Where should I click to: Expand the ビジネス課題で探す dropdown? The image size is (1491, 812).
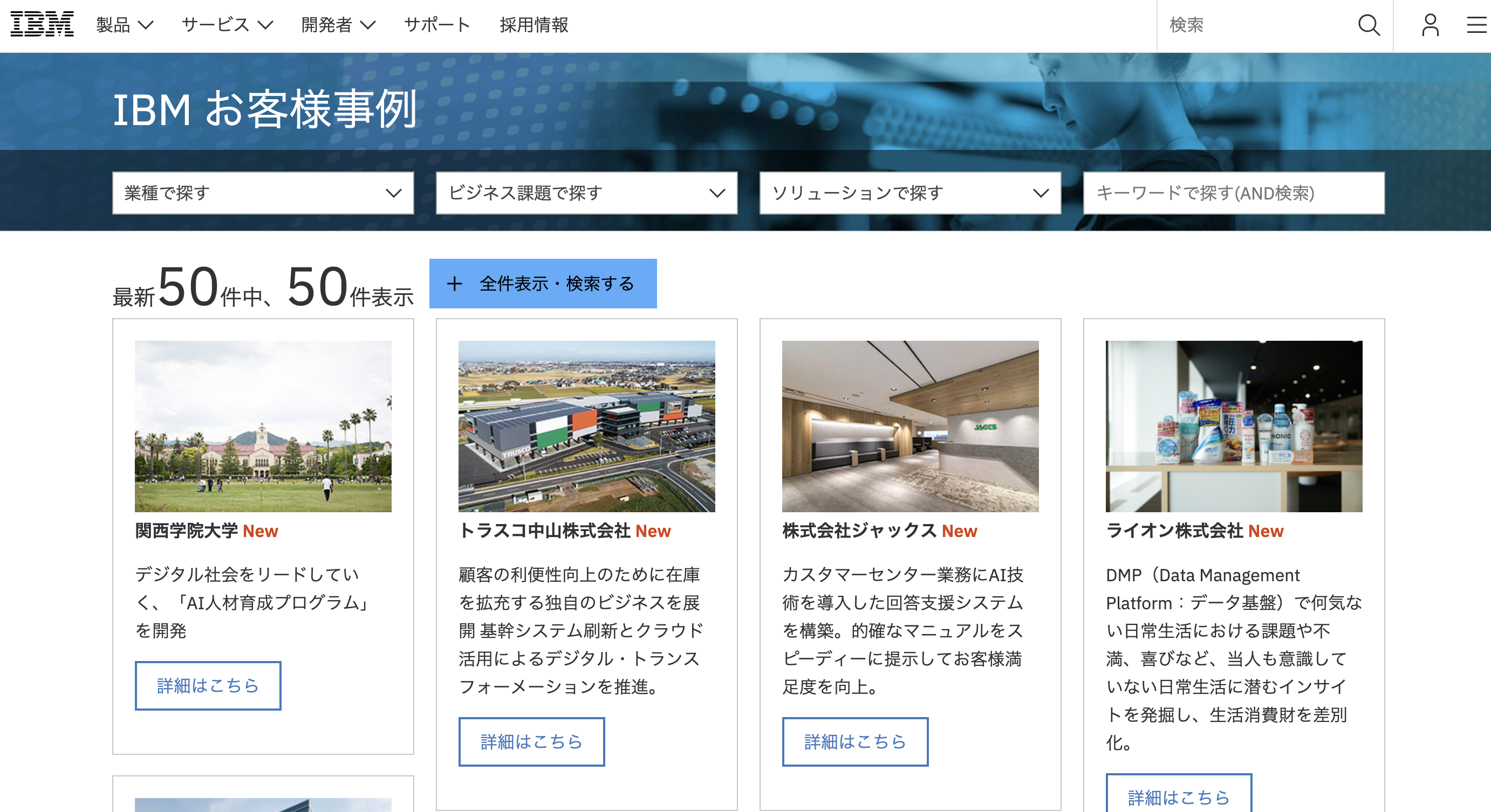(x=586, y=192)
